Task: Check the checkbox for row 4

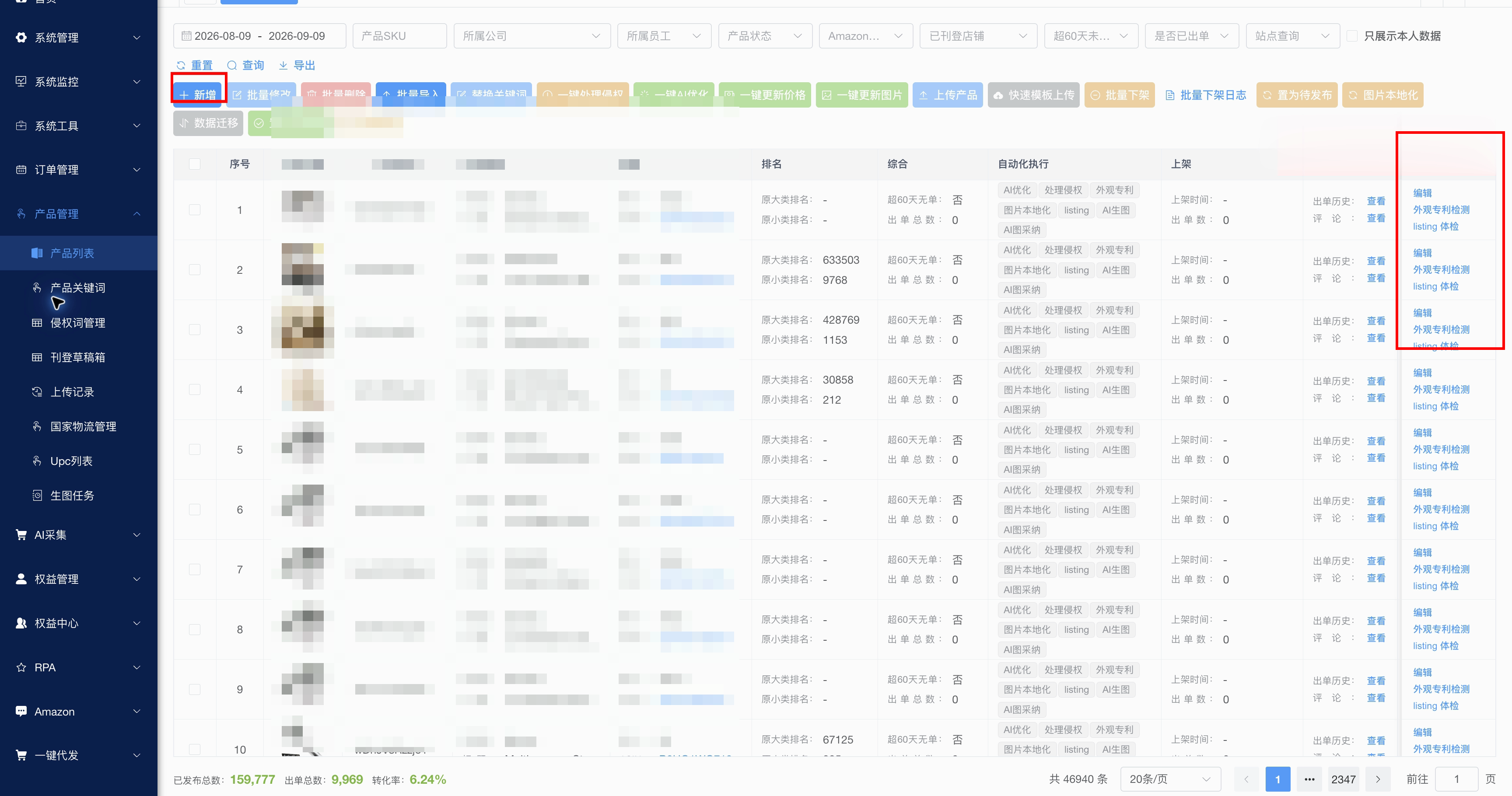Action: click(x=195, y=390)
